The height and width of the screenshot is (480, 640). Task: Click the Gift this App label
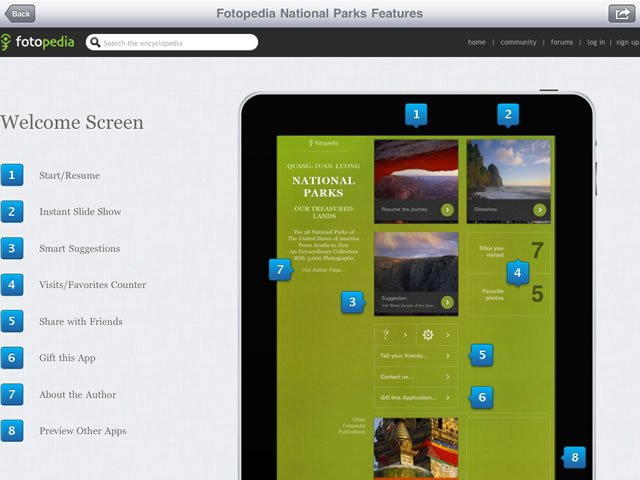coord(67,358)
